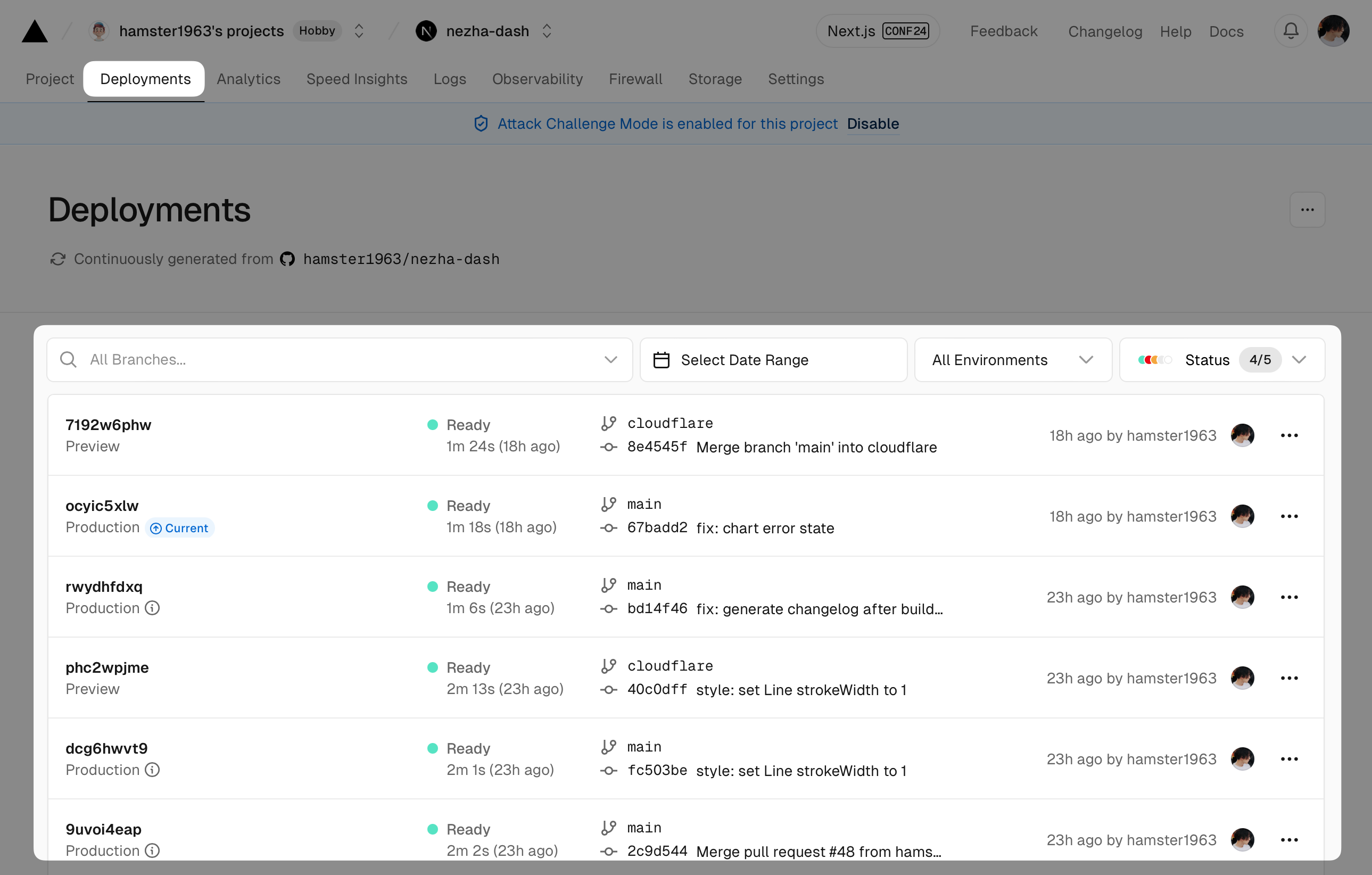The width and height of the screenshot is (1372, 875).
Task: Open actions menu for phc2wpjme deployment
Action: pos(1289,678)
